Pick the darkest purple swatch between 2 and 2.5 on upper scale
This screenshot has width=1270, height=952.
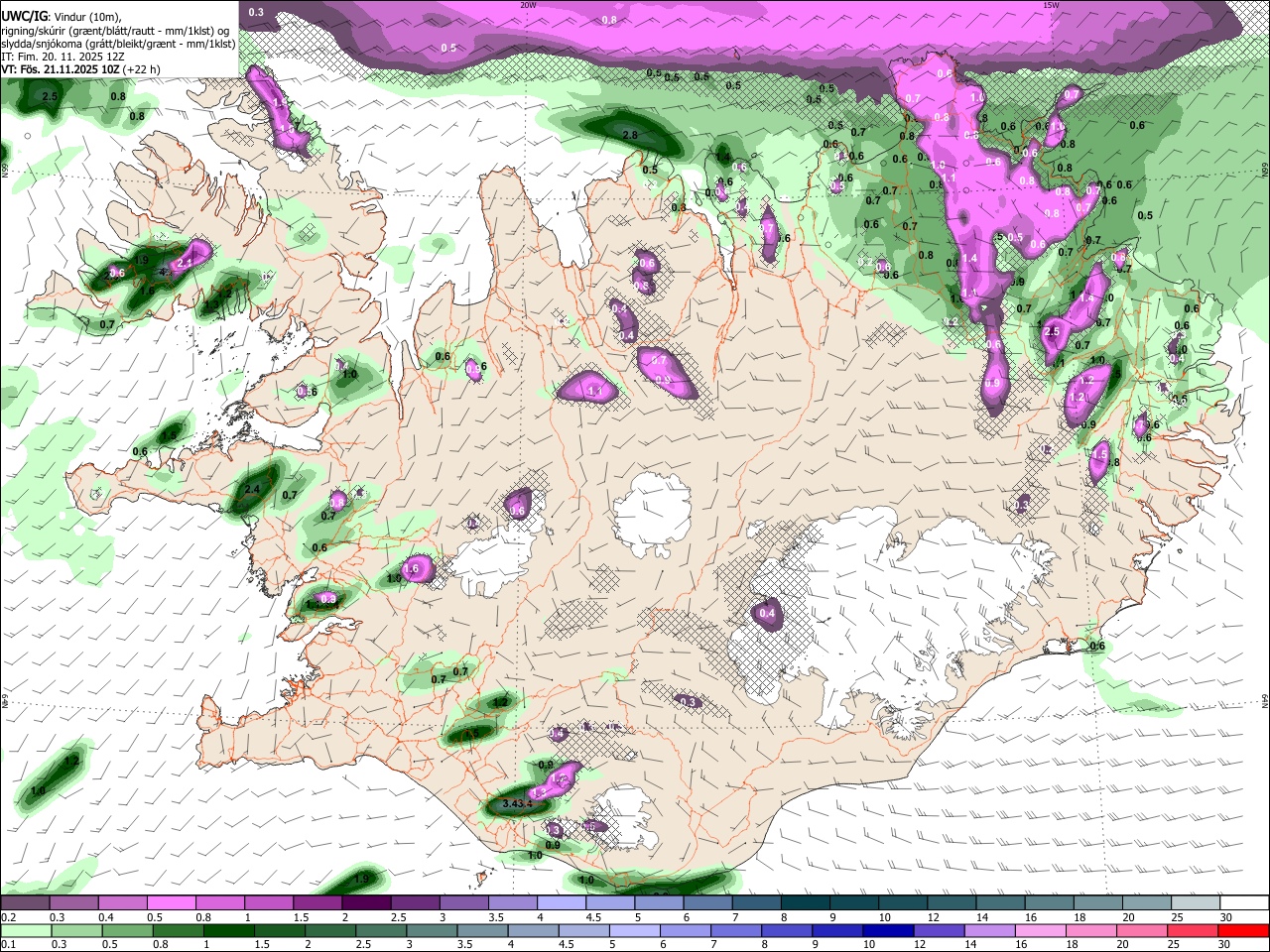coord(367,903)
